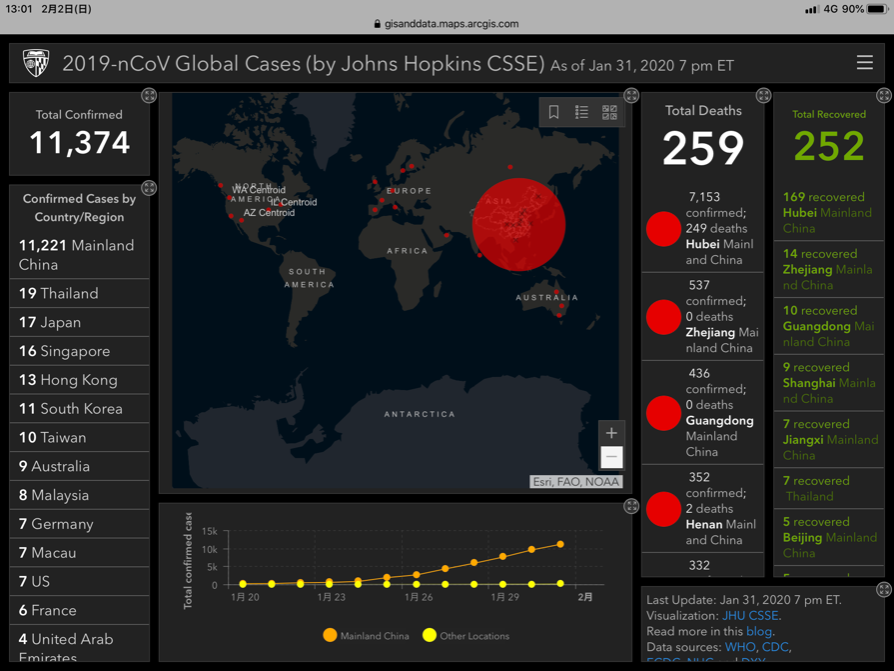Select the 10 recovered Guangdong entry
The image size is (894, 671).
click(x=829, y=326)
